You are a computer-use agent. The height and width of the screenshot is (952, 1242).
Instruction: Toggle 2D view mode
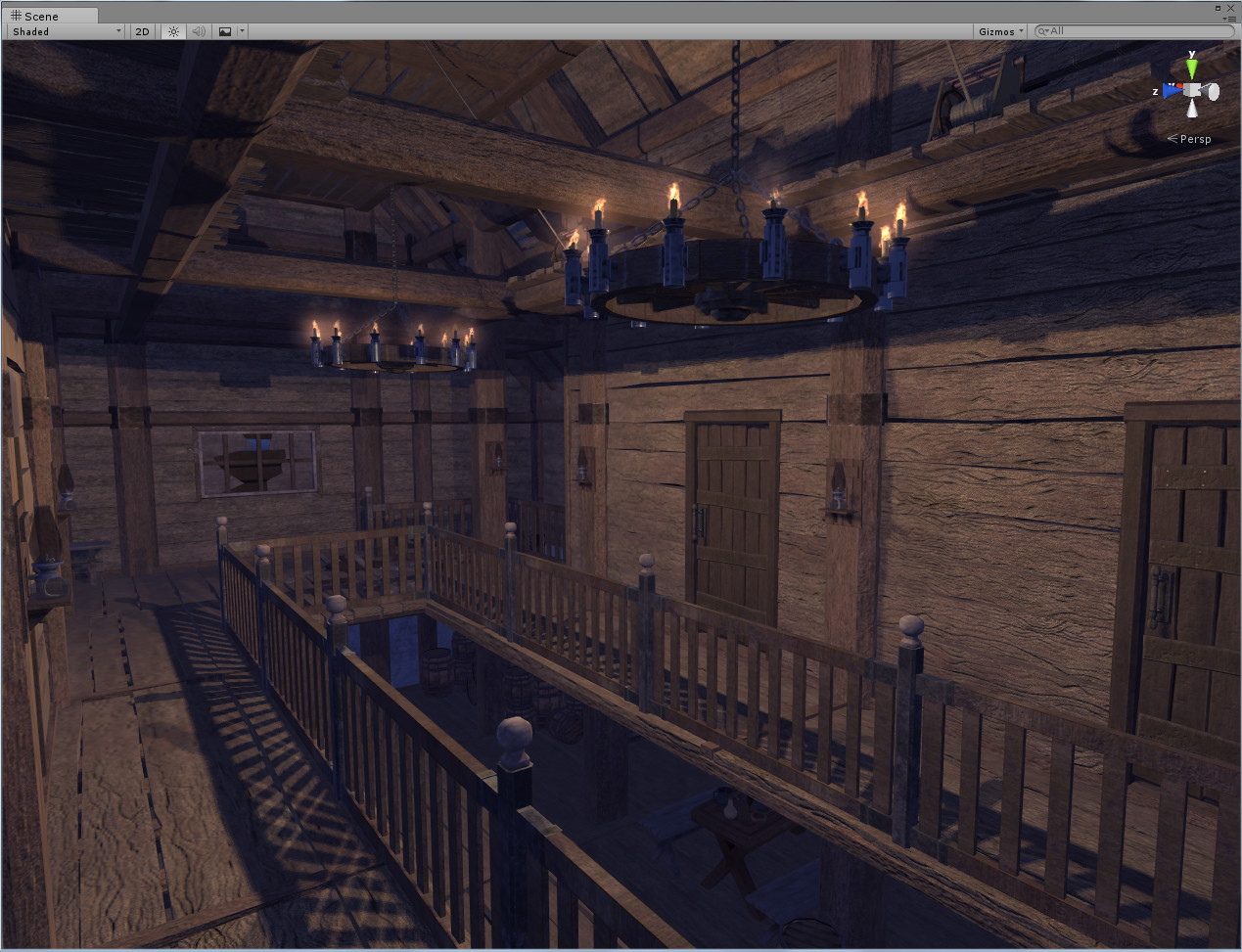point(142,31)
